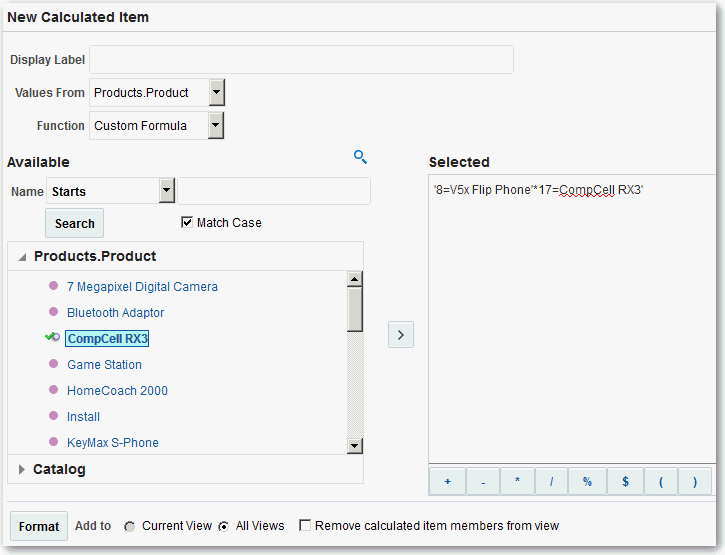Select the Current View radio button

[x=130, y=526]
